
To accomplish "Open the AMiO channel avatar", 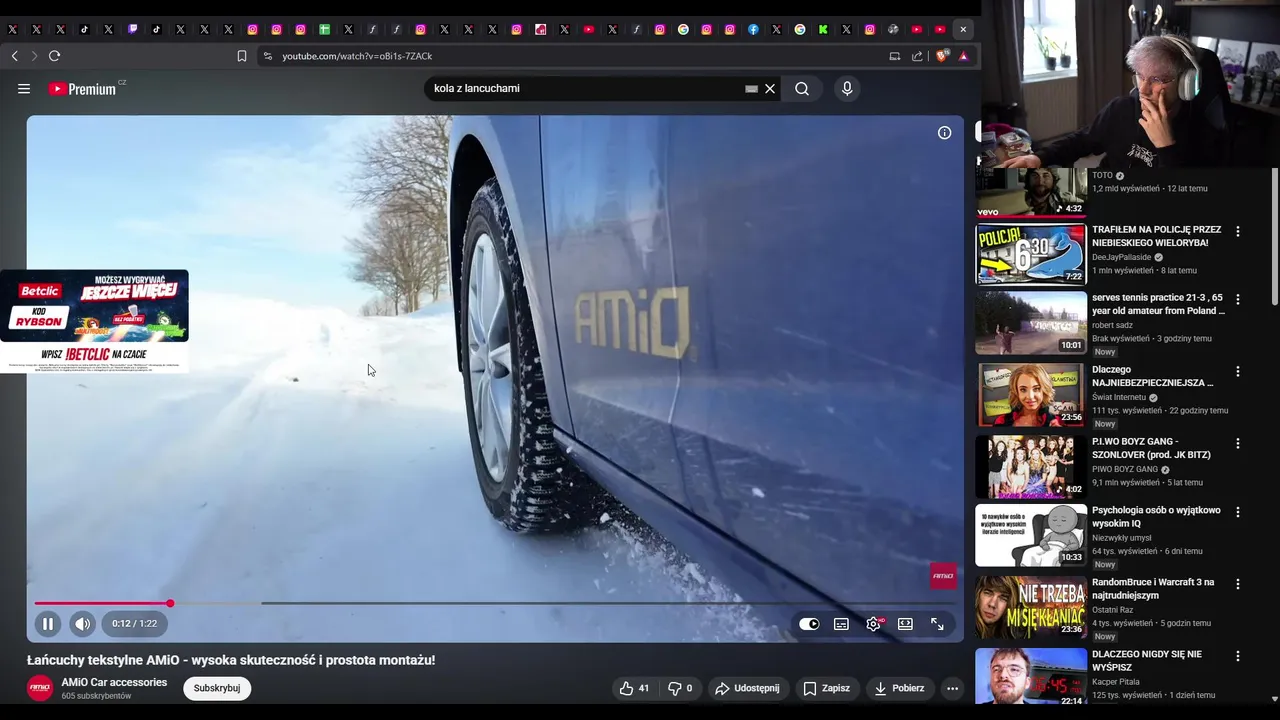I will point(40,688).
